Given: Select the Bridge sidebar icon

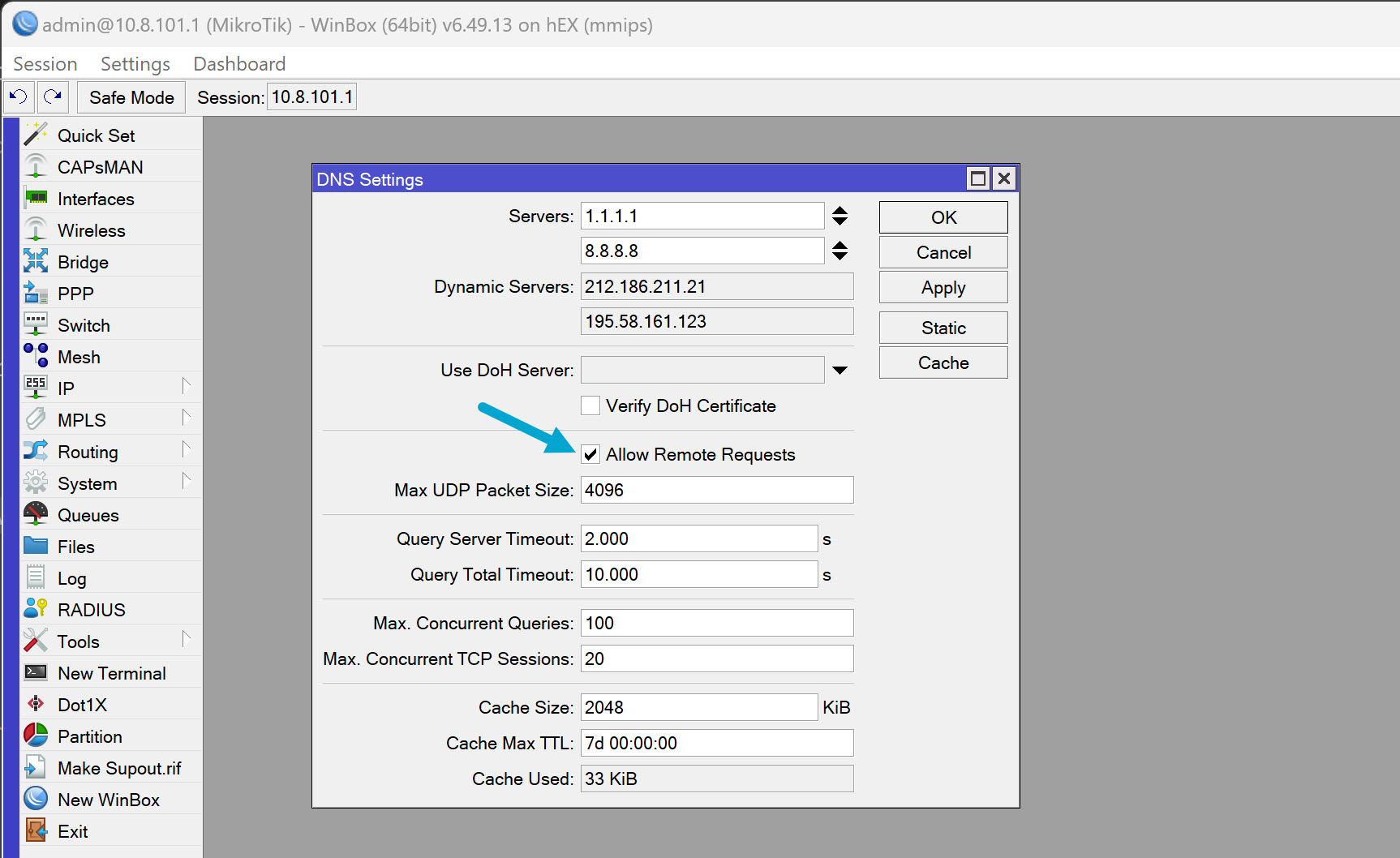Looking at the screenshot, I should 36,261.
